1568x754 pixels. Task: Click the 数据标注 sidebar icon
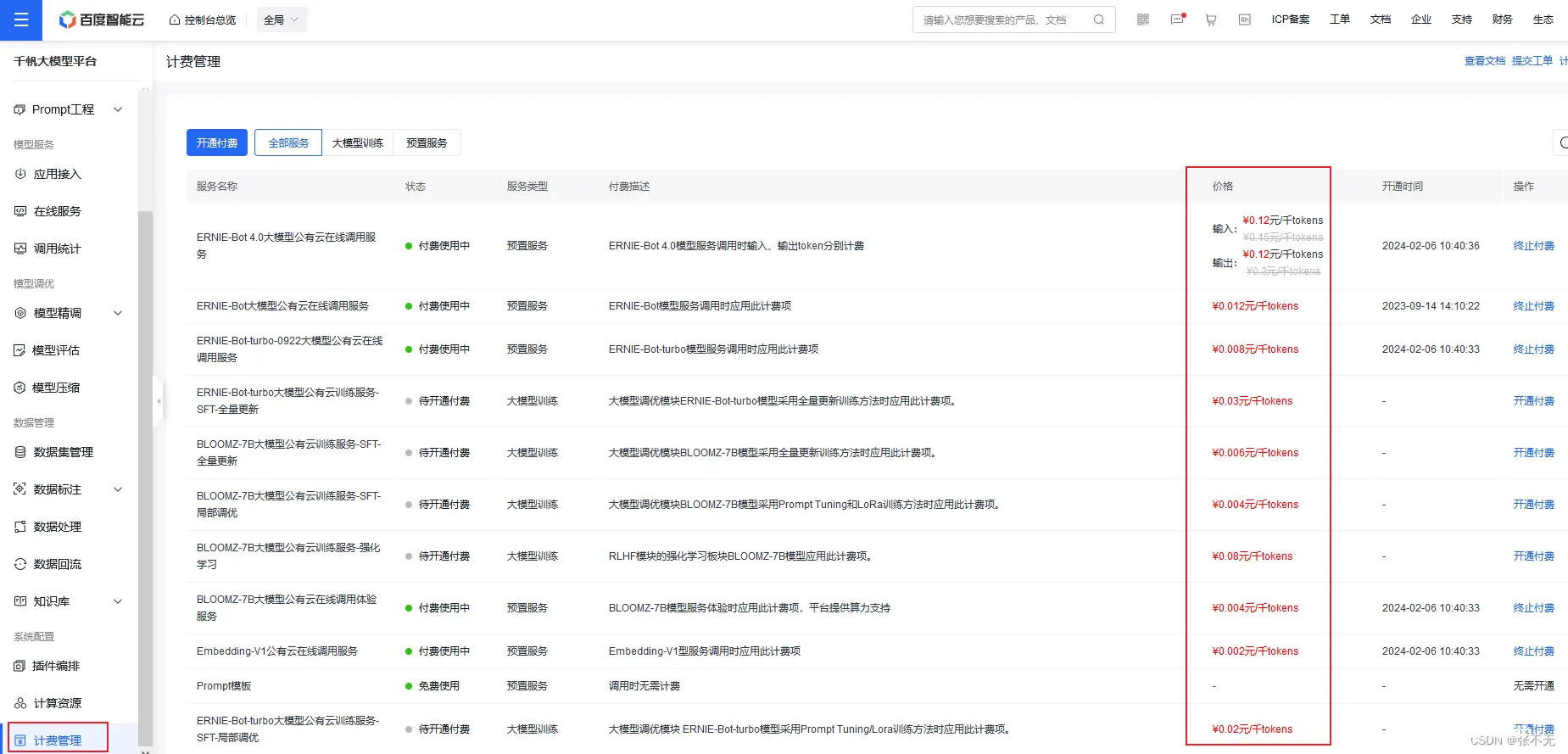[x=20, y=489]
